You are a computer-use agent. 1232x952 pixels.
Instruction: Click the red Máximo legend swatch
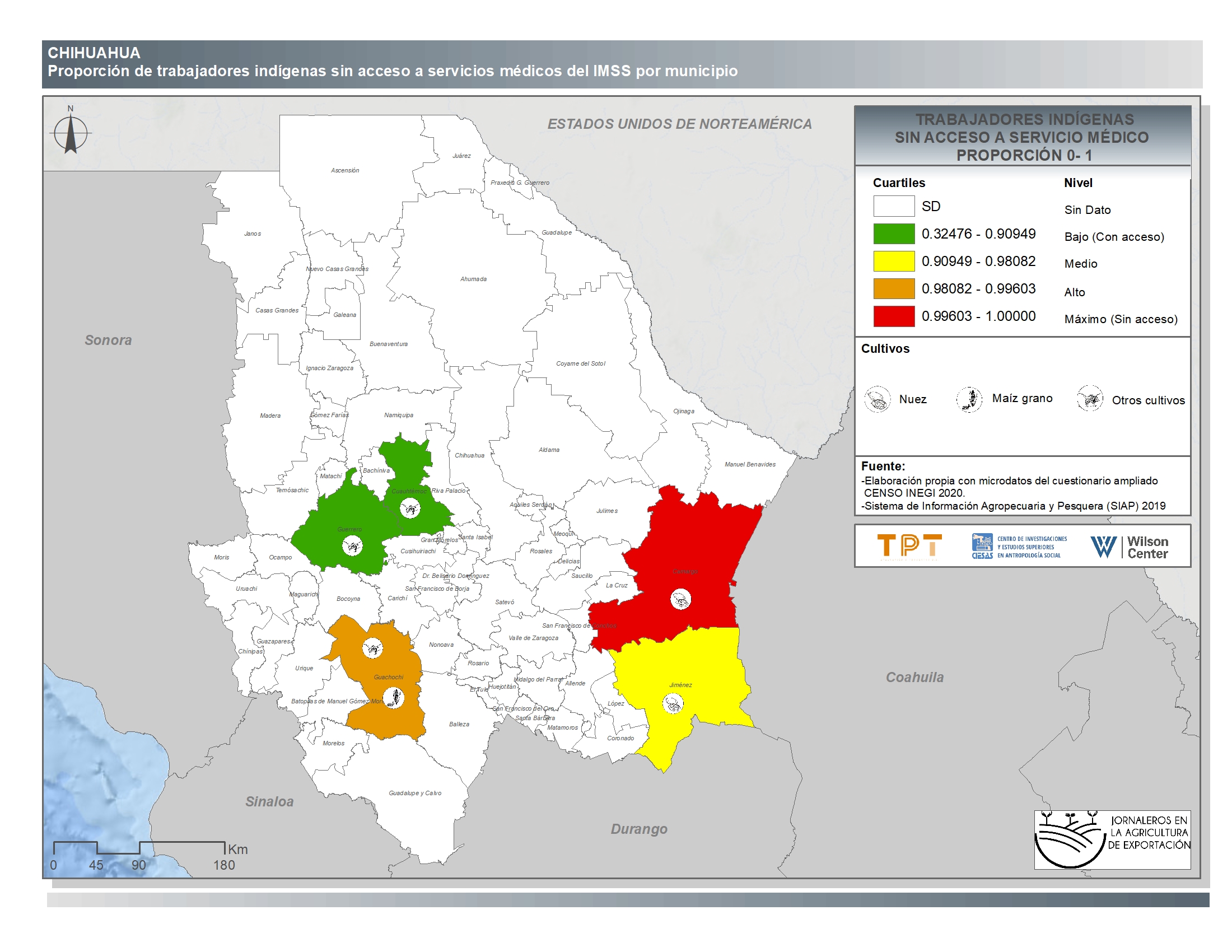pos(894,316)
